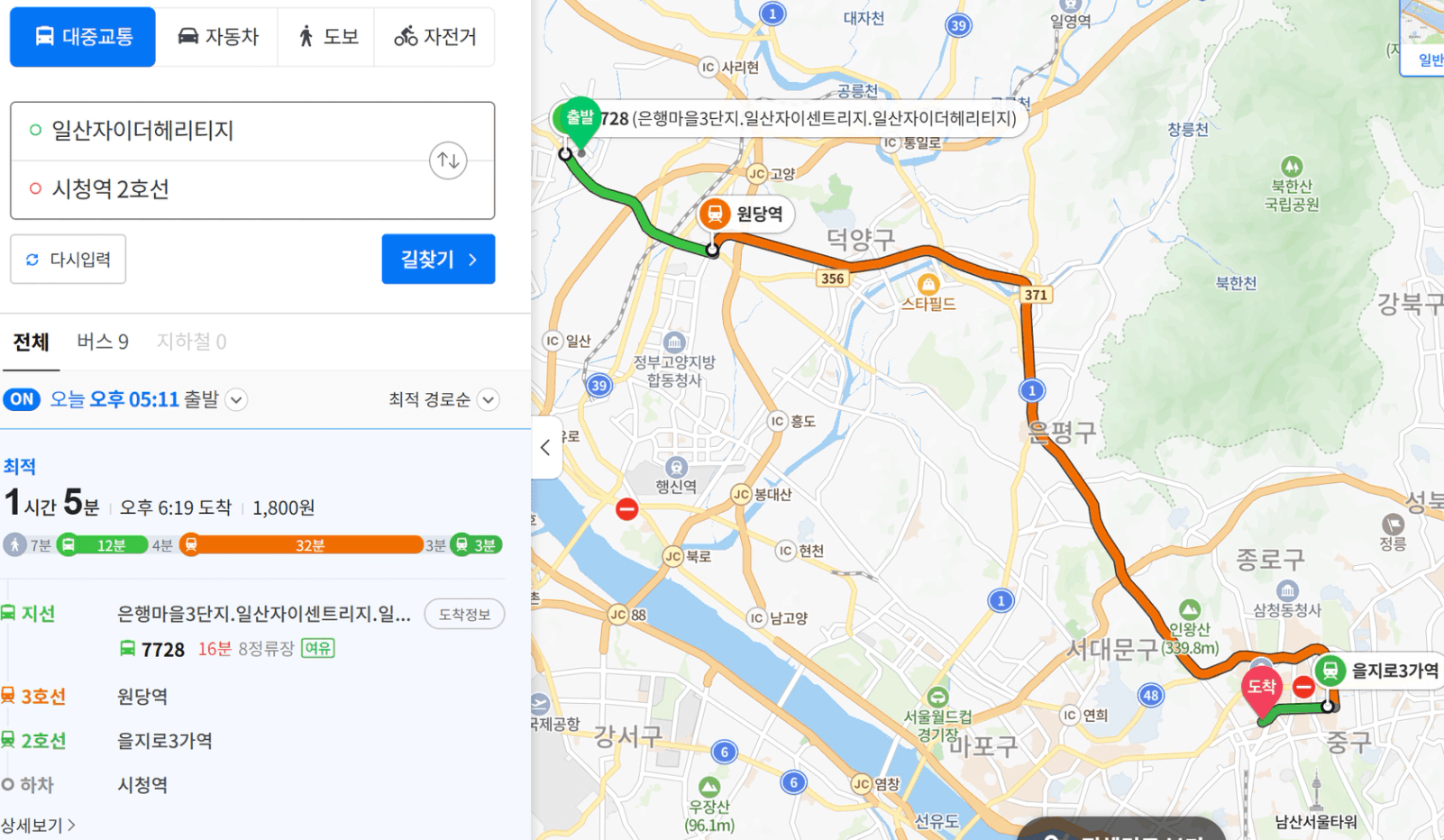Expand the departure time dropdown chevron

tap(236, 399)
